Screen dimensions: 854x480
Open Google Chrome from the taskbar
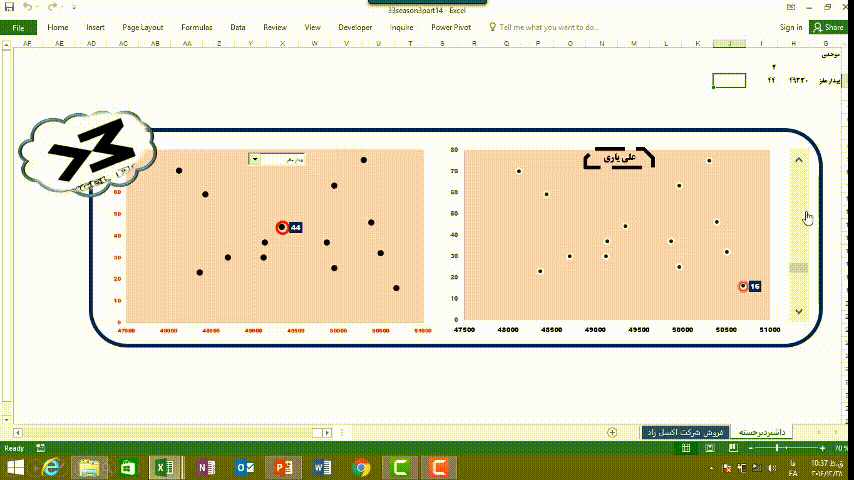361,467
